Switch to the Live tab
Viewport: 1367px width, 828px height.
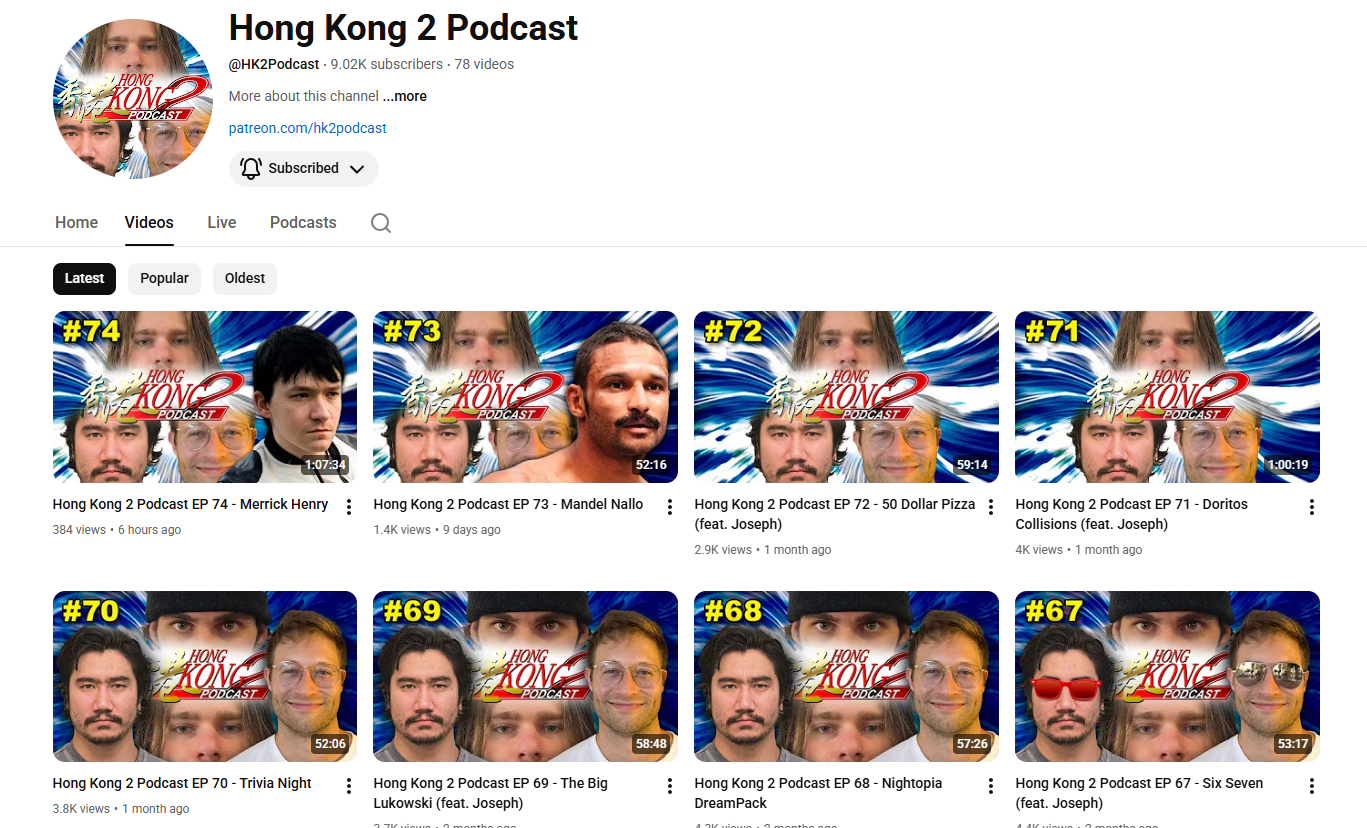[x=222, y=223]
